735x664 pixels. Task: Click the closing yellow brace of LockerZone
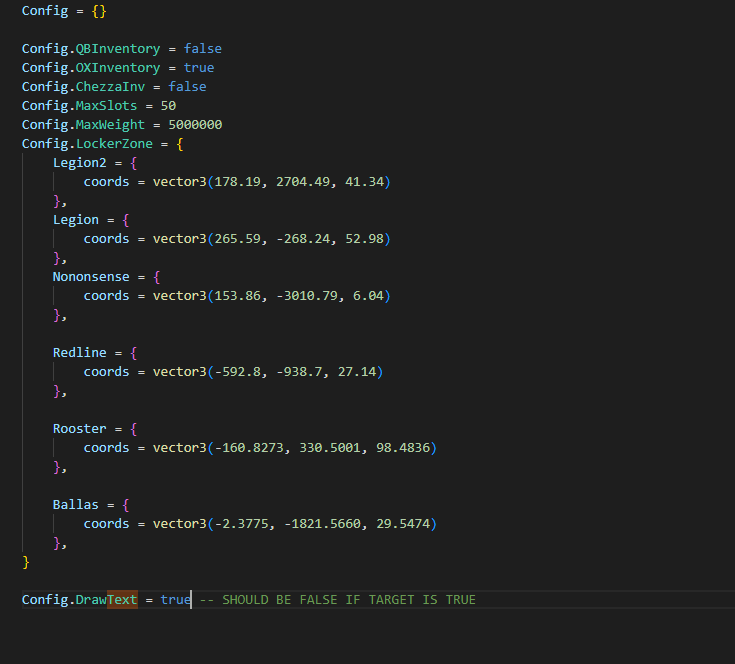coord(26,562)
